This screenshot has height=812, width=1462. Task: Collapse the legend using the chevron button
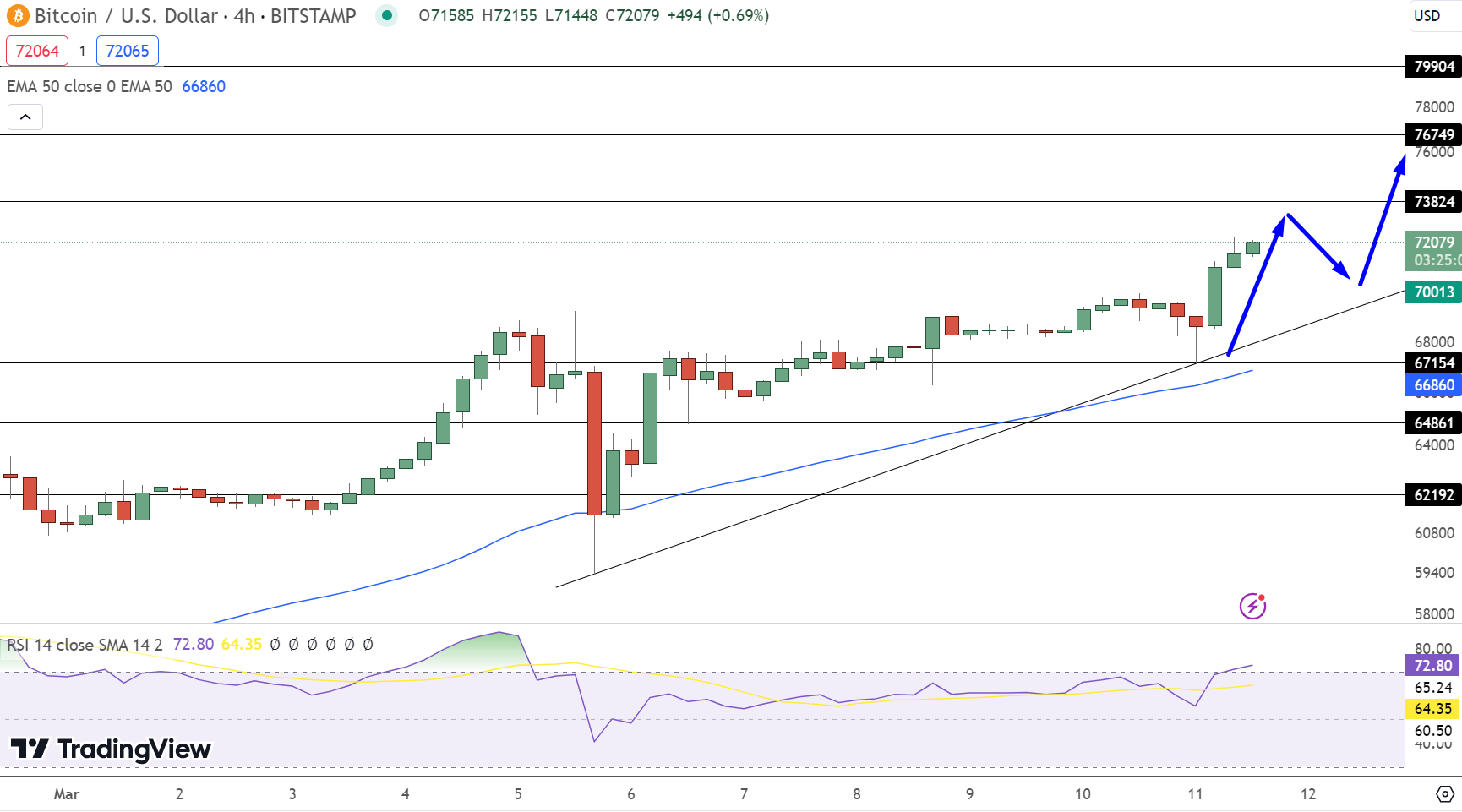(x=25, y=117)
